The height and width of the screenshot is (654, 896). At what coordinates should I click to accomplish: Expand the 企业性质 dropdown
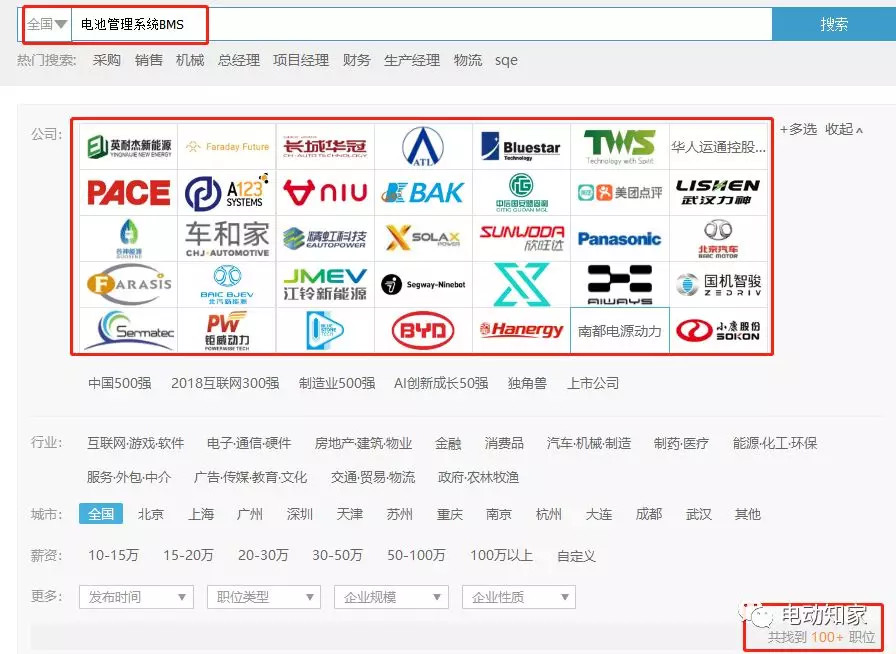(x=519, y=597)
